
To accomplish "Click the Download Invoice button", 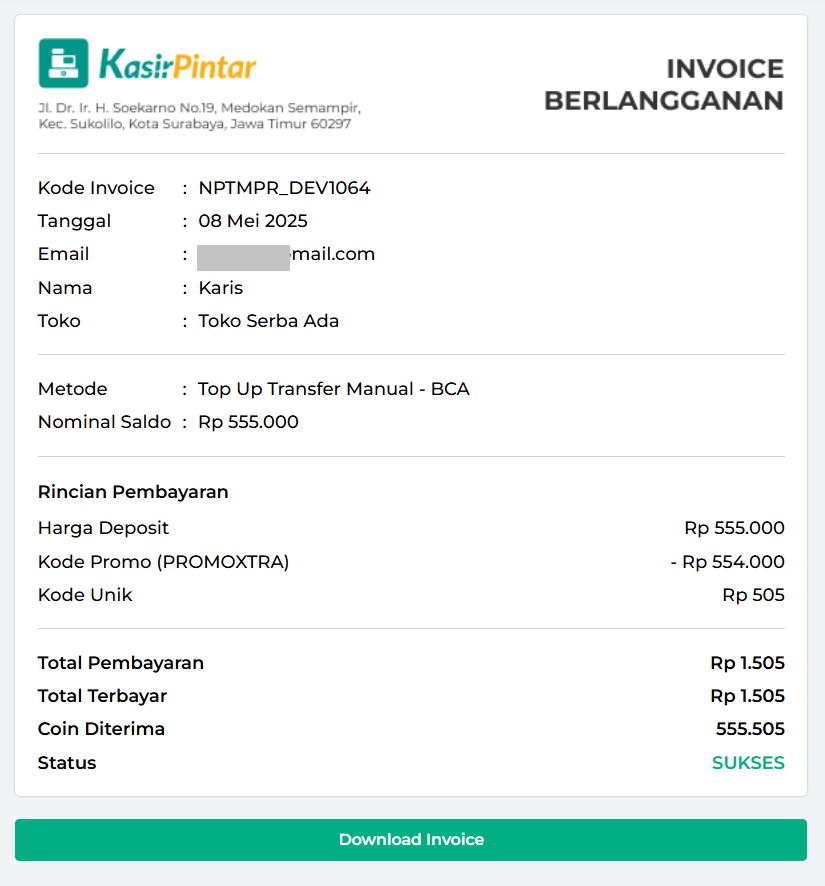I will 411,840.
